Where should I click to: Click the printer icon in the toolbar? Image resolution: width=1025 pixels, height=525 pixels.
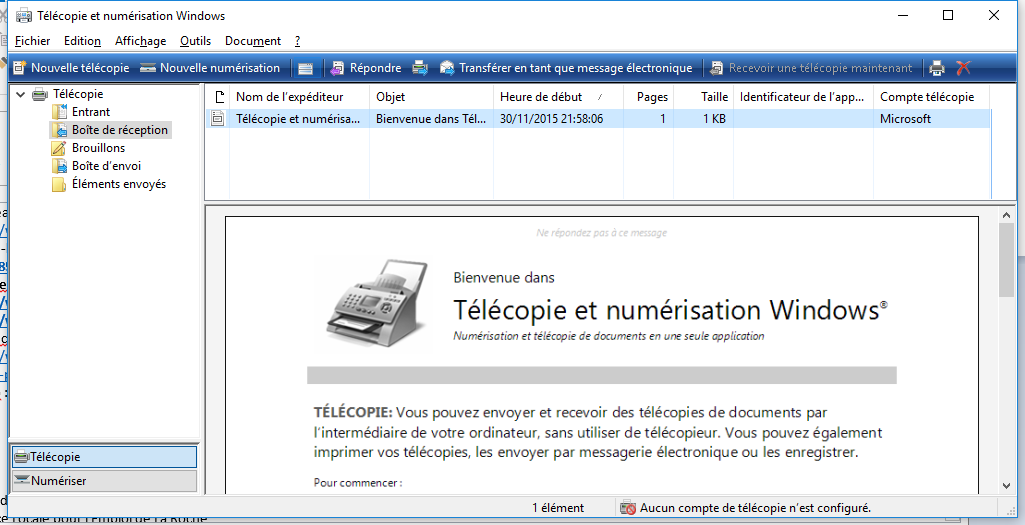point(937,68)
